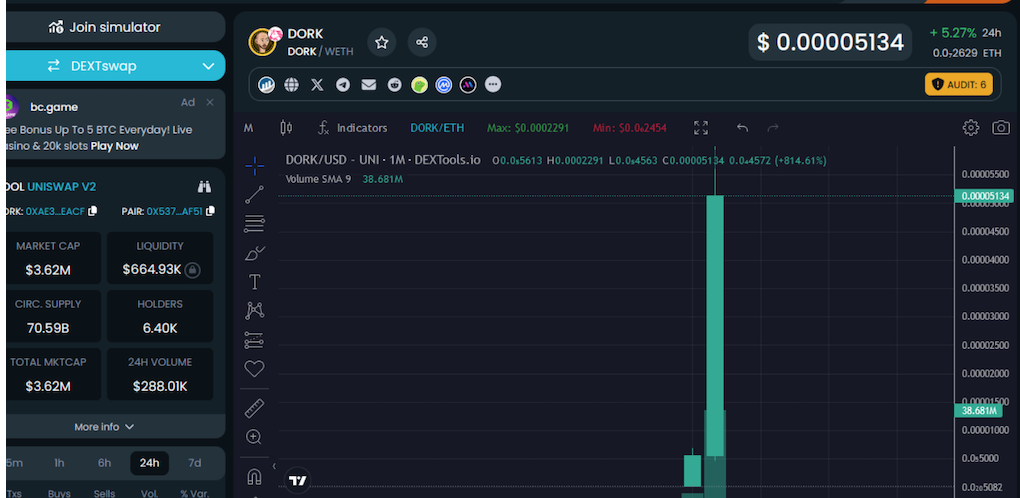Click the binoculars explorer icon
This screenshot has width=1020, height=498.
coord(204,187)
